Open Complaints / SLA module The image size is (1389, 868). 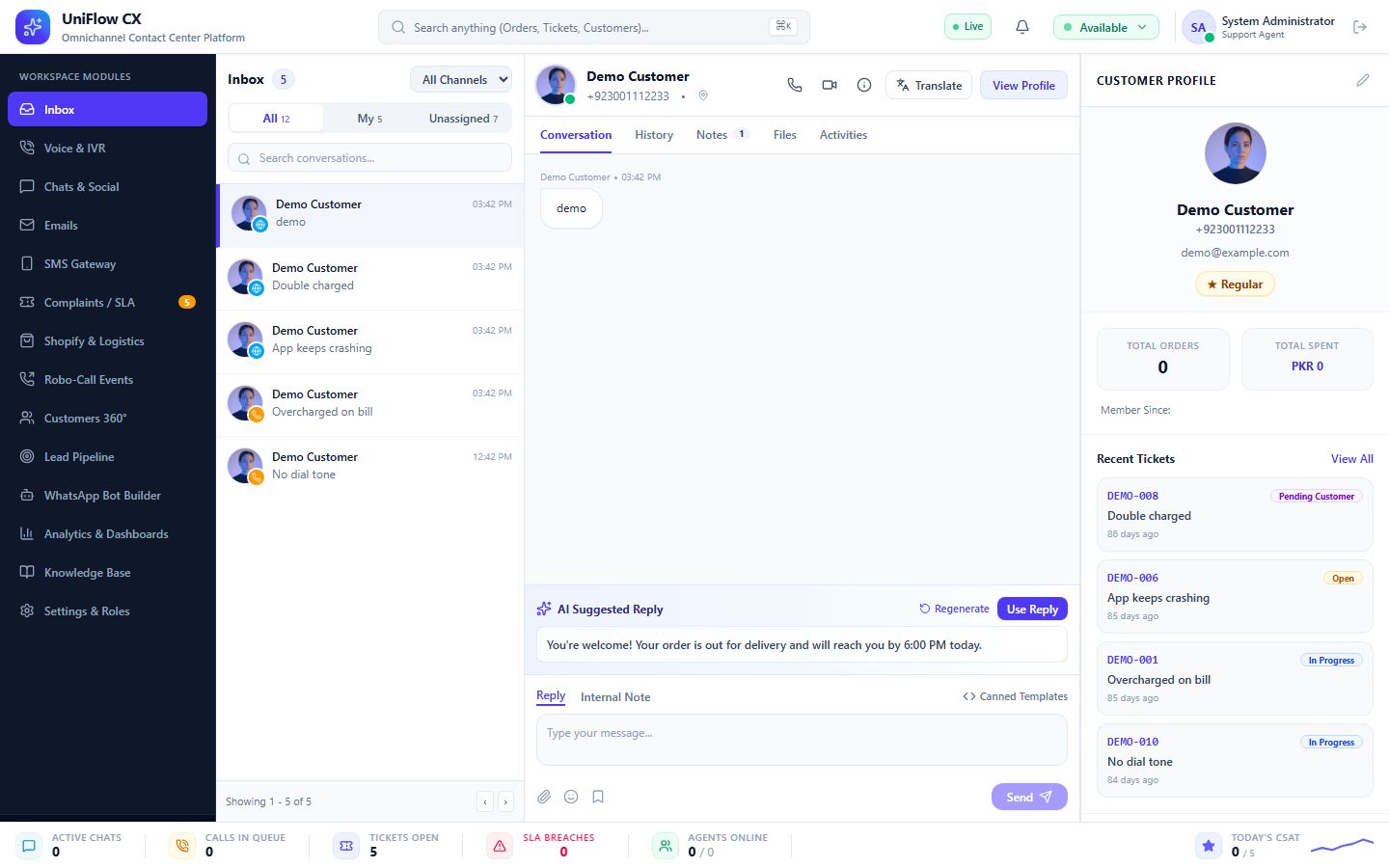tap(107, 302)
